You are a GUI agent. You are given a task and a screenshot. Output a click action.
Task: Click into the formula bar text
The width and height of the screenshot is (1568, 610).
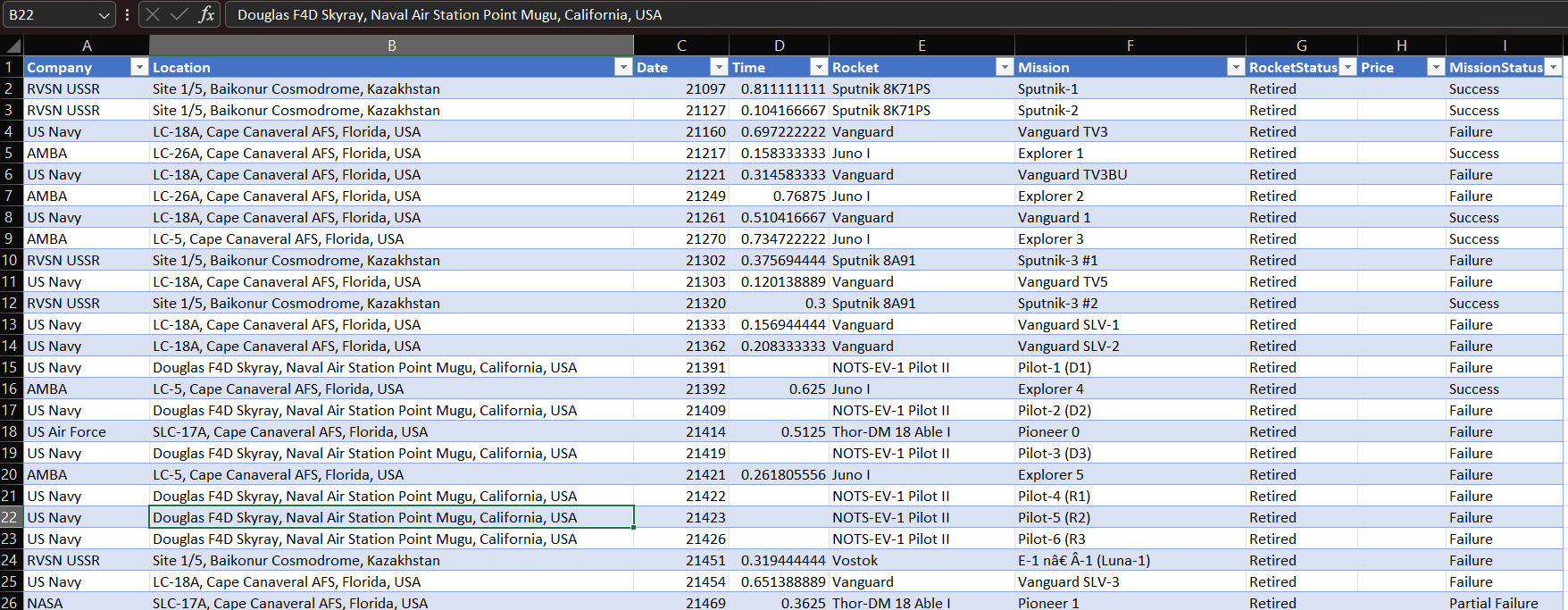pyautogui.click(x=804, y=15)
